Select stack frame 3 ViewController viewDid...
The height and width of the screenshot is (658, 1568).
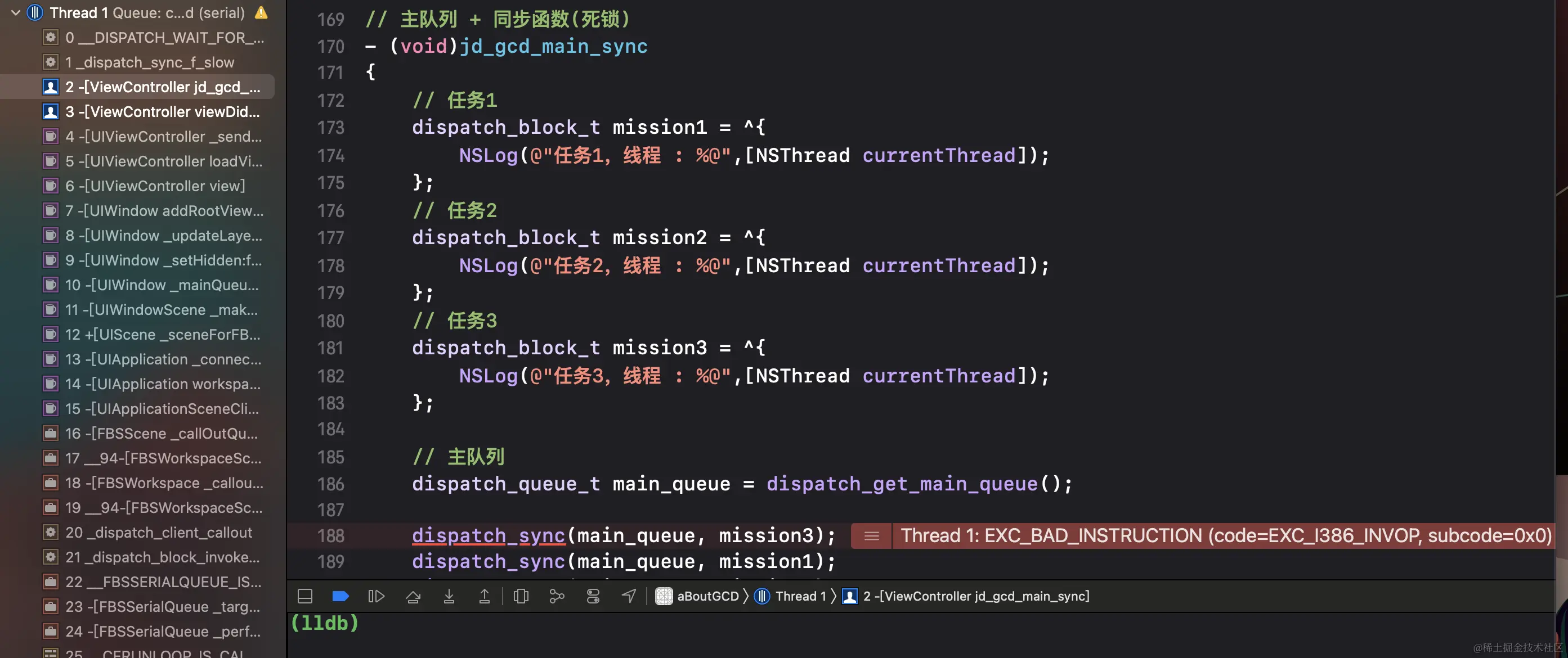[162, 112]
